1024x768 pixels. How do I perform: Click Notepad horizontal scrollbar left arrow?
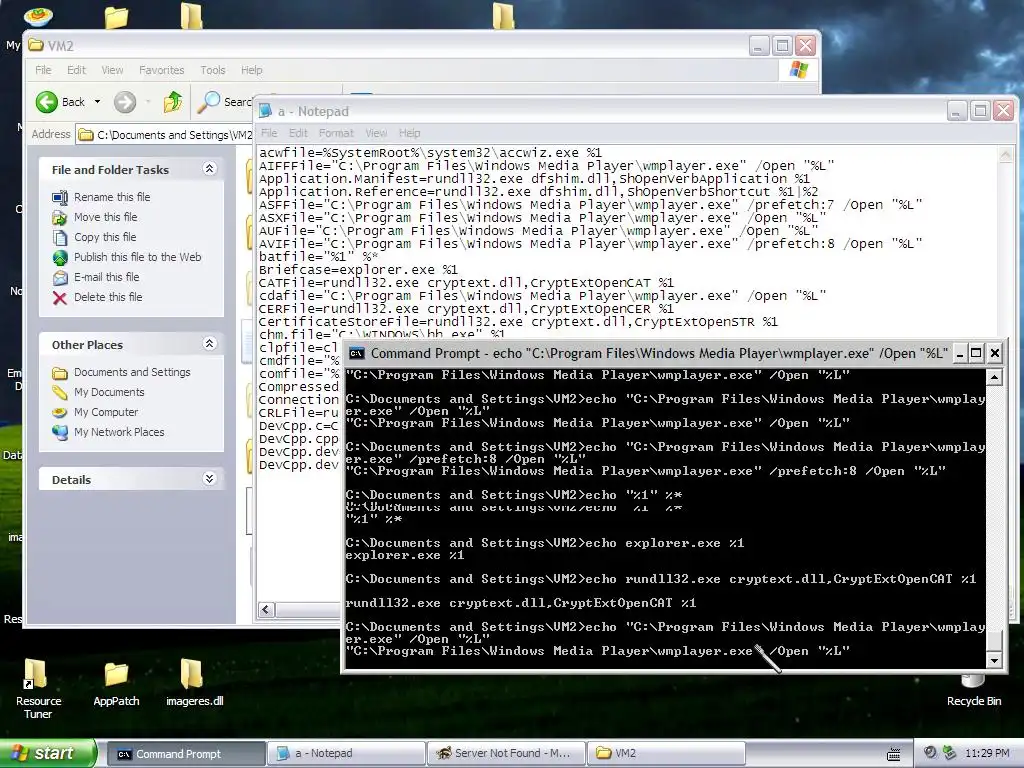tap(266, 610)
